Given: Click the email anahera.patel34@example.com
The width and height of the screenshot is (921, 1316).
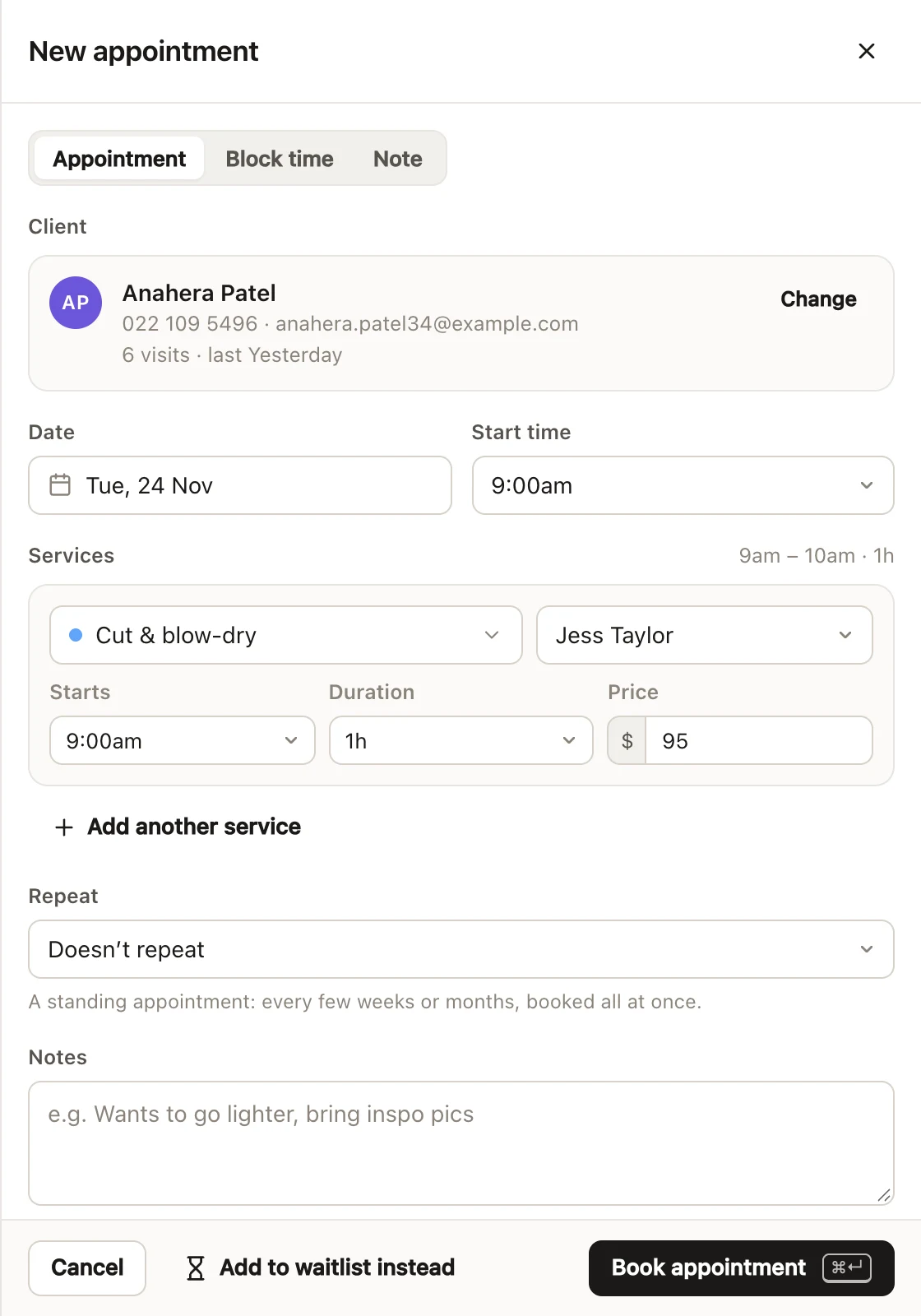Looking at the screenshot, I should (x=427, y=324).
